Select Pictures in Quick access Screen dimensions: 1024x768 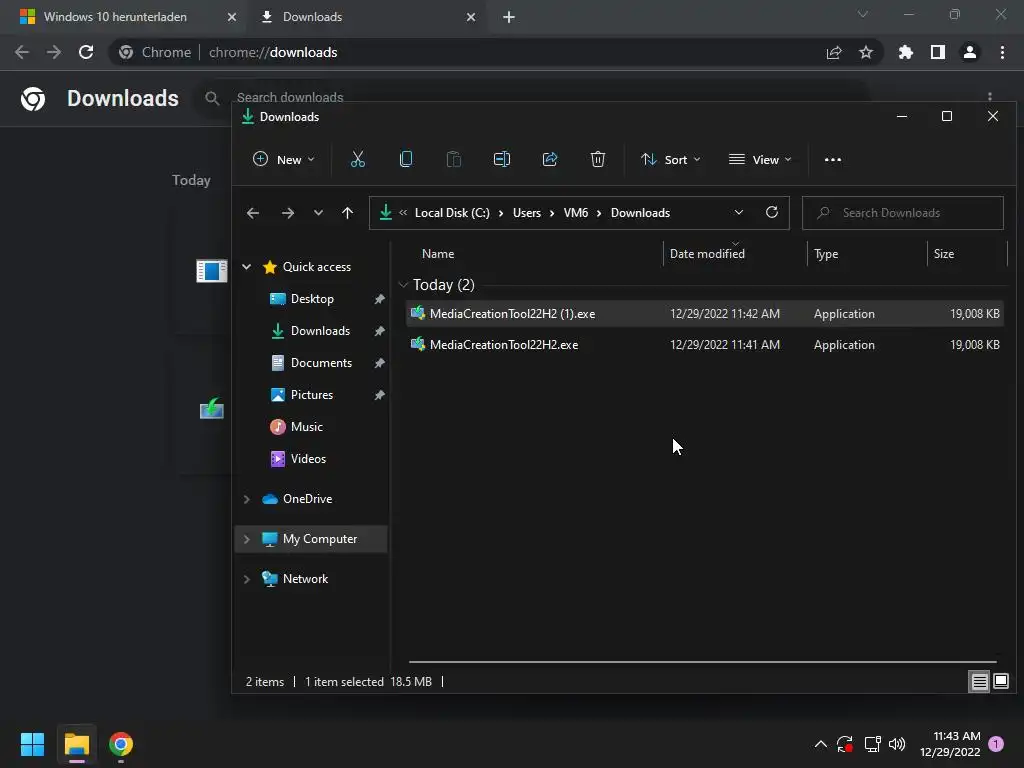point(312,394)
